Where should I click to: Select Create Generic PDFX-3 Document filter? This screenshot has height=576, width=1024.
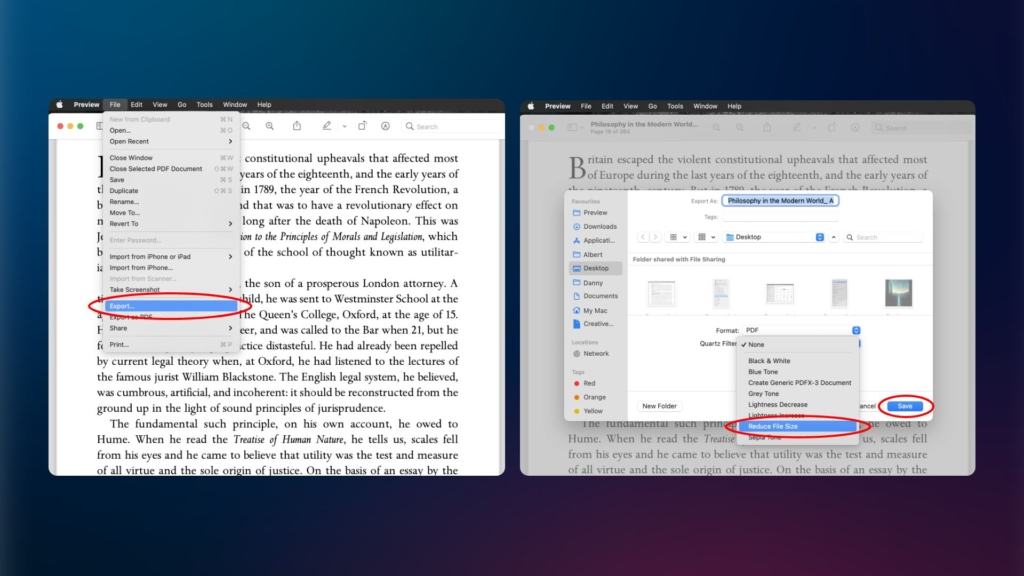pyautogui.click(x=798, y=383)
